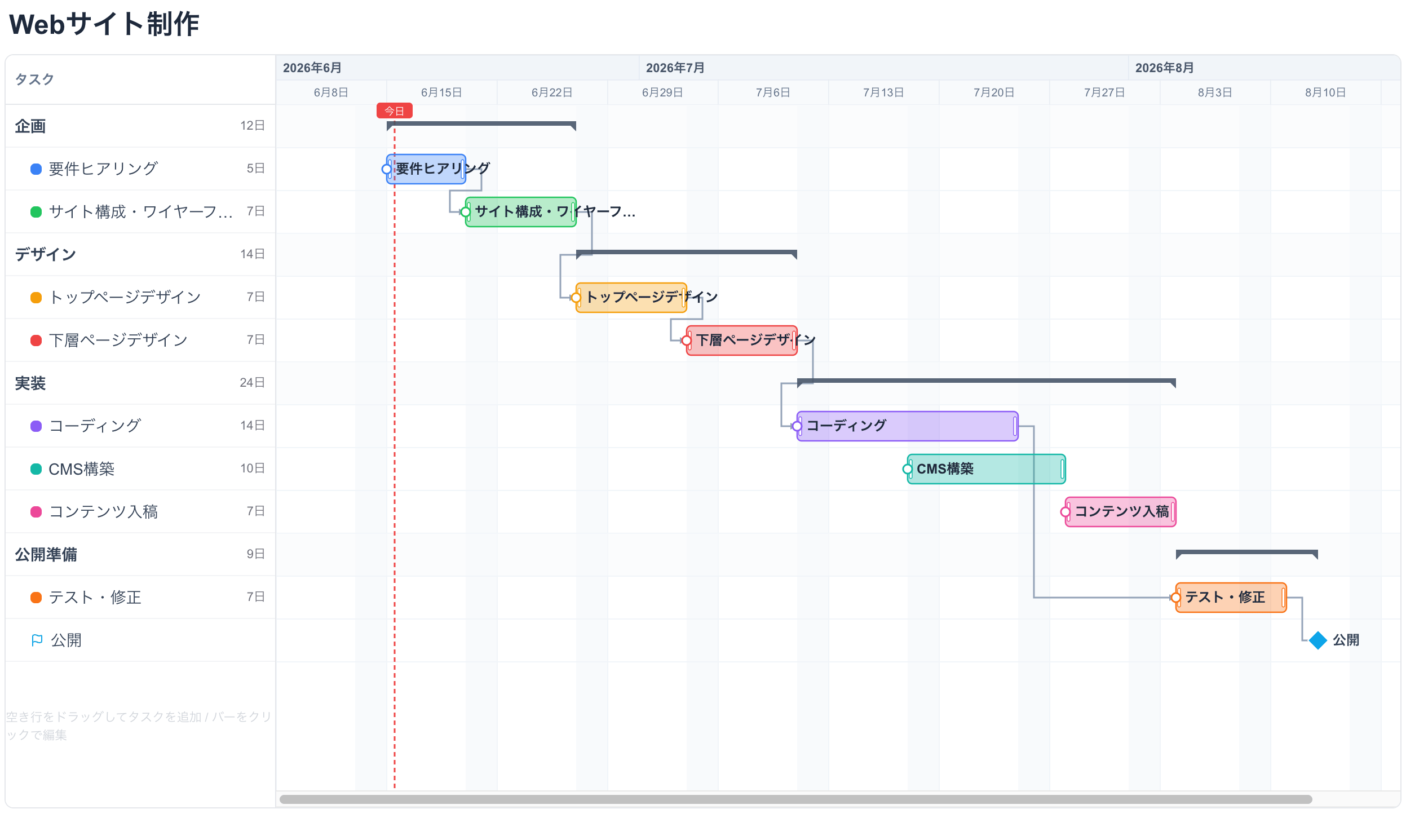Click the right-end grip of トップページデザイン bar

click(683, 297)
